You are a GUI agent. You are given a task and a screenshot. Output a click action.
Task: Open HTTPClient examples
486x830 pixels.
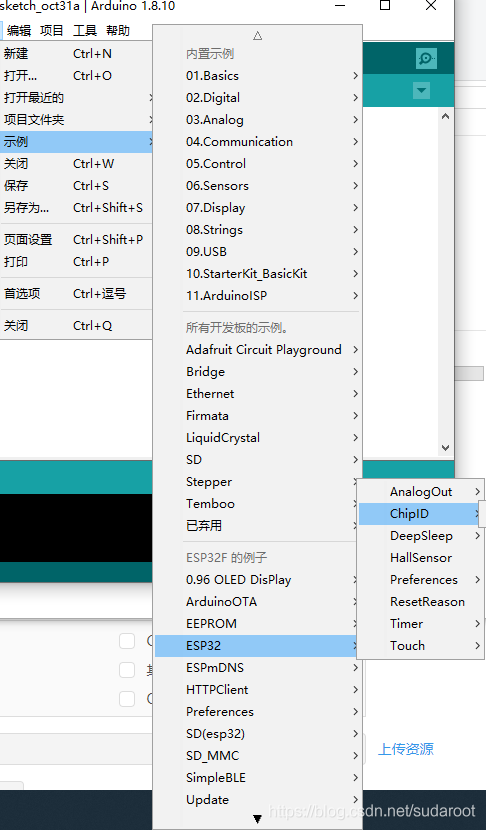258,690
